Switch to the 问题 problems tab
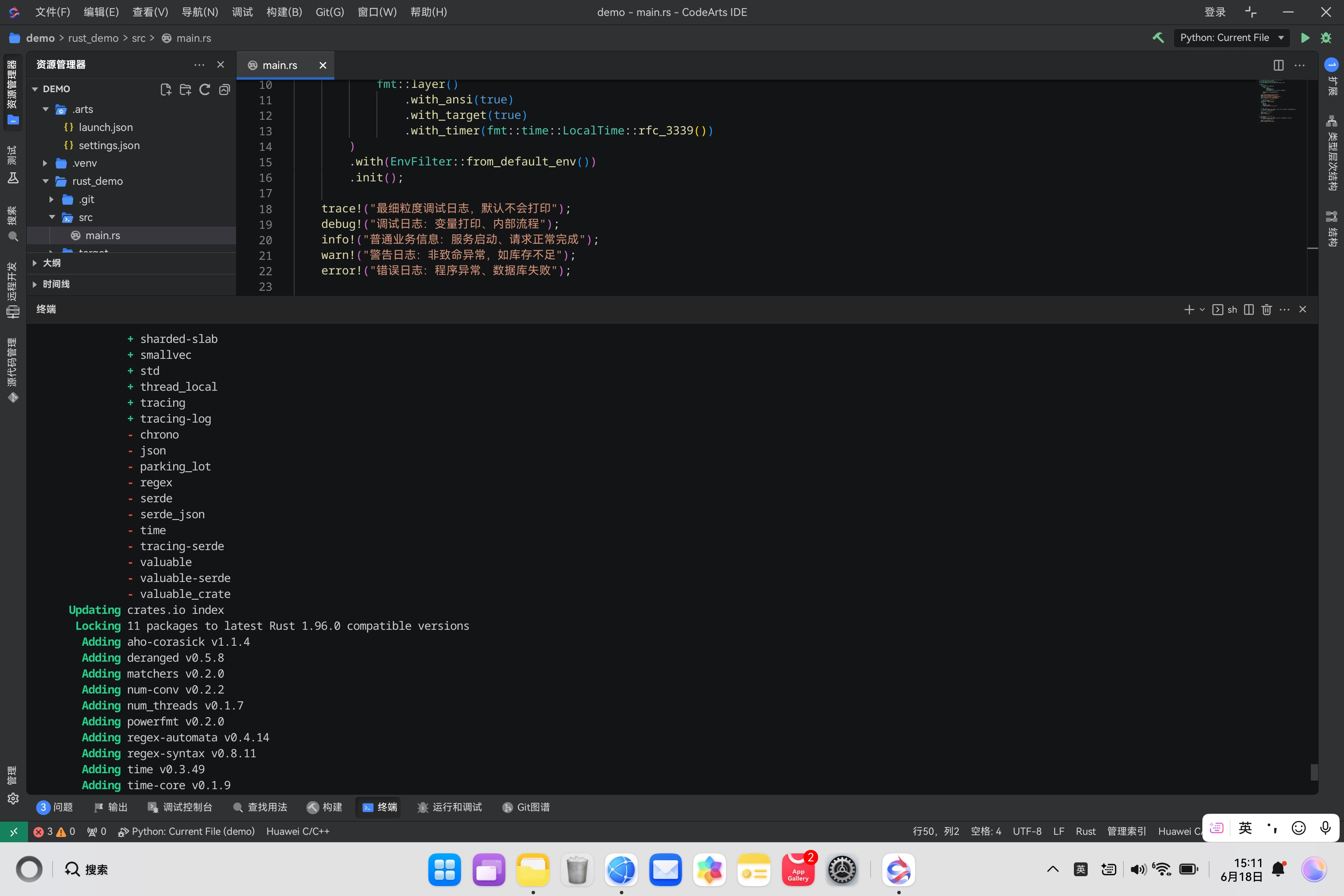The height and width of the screenshot is (896, 1344). tap(55, 807)
